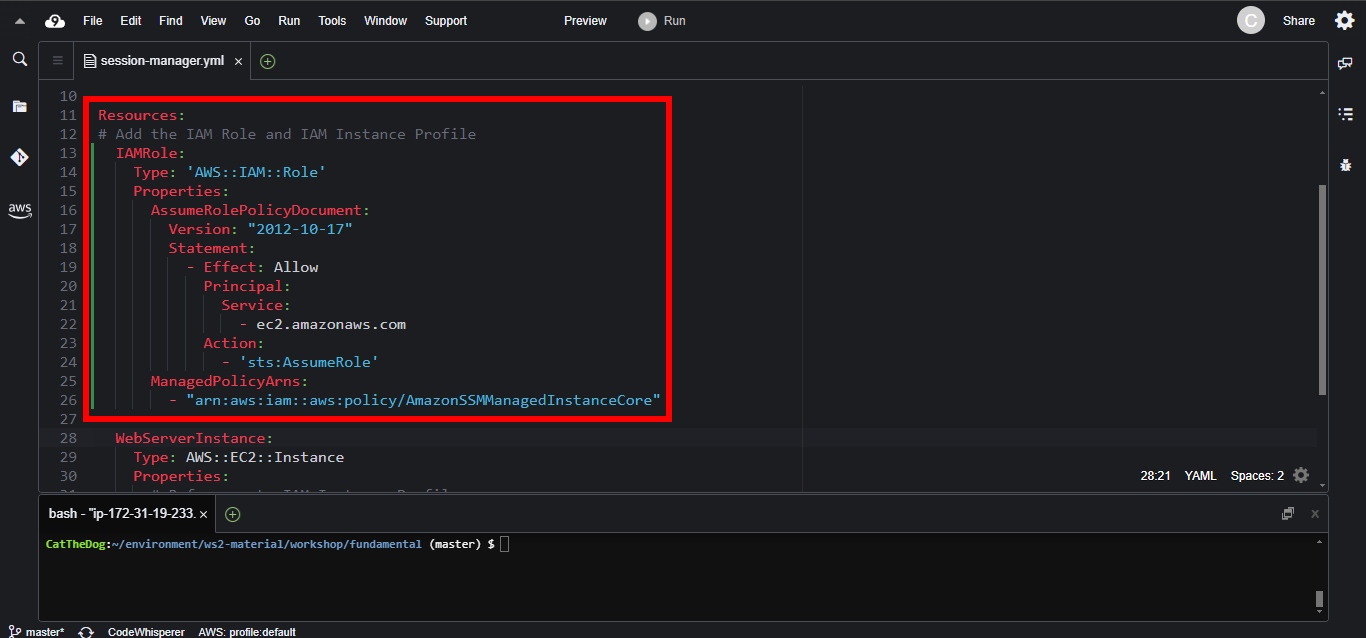Image resolution: width=1366 pixels, height=638 pixels.
Task: Open the Debugger bug panel icon
Action: [1345, 164]
